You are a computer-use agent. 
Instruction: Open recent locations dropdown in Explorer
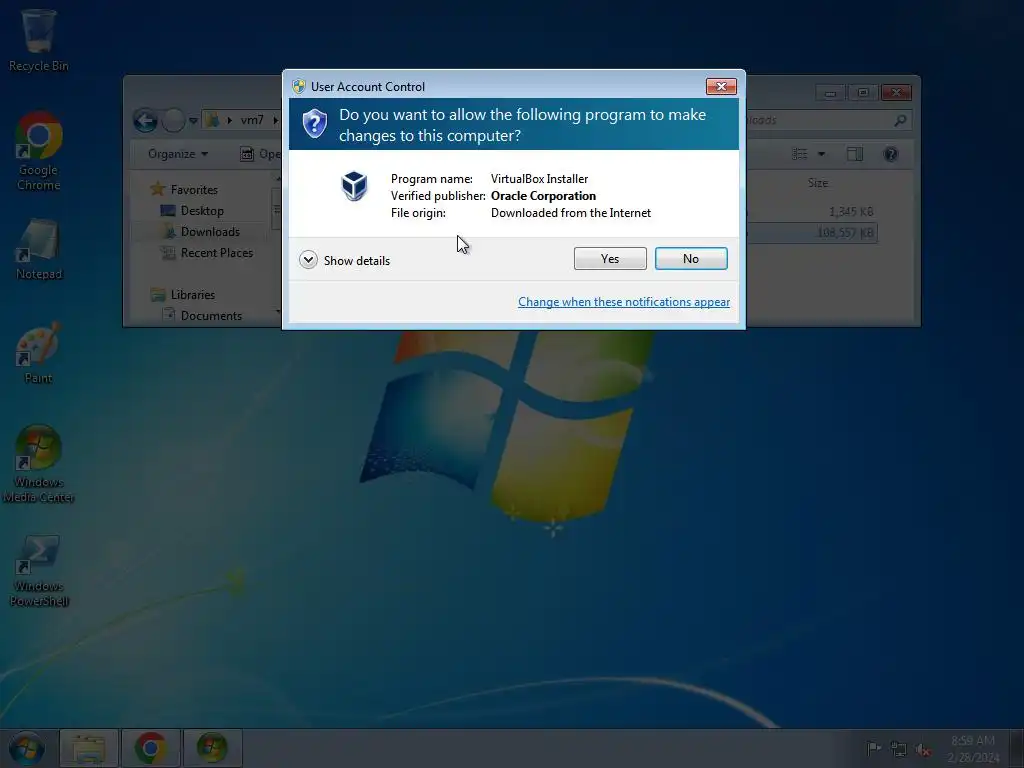193,121
